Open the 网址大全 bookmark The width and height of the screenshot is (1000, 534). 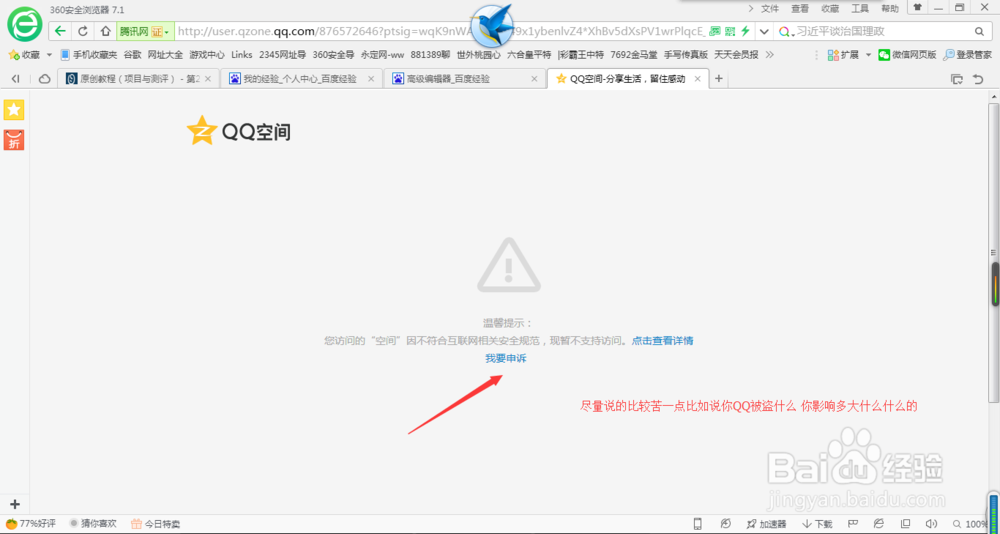165,55
